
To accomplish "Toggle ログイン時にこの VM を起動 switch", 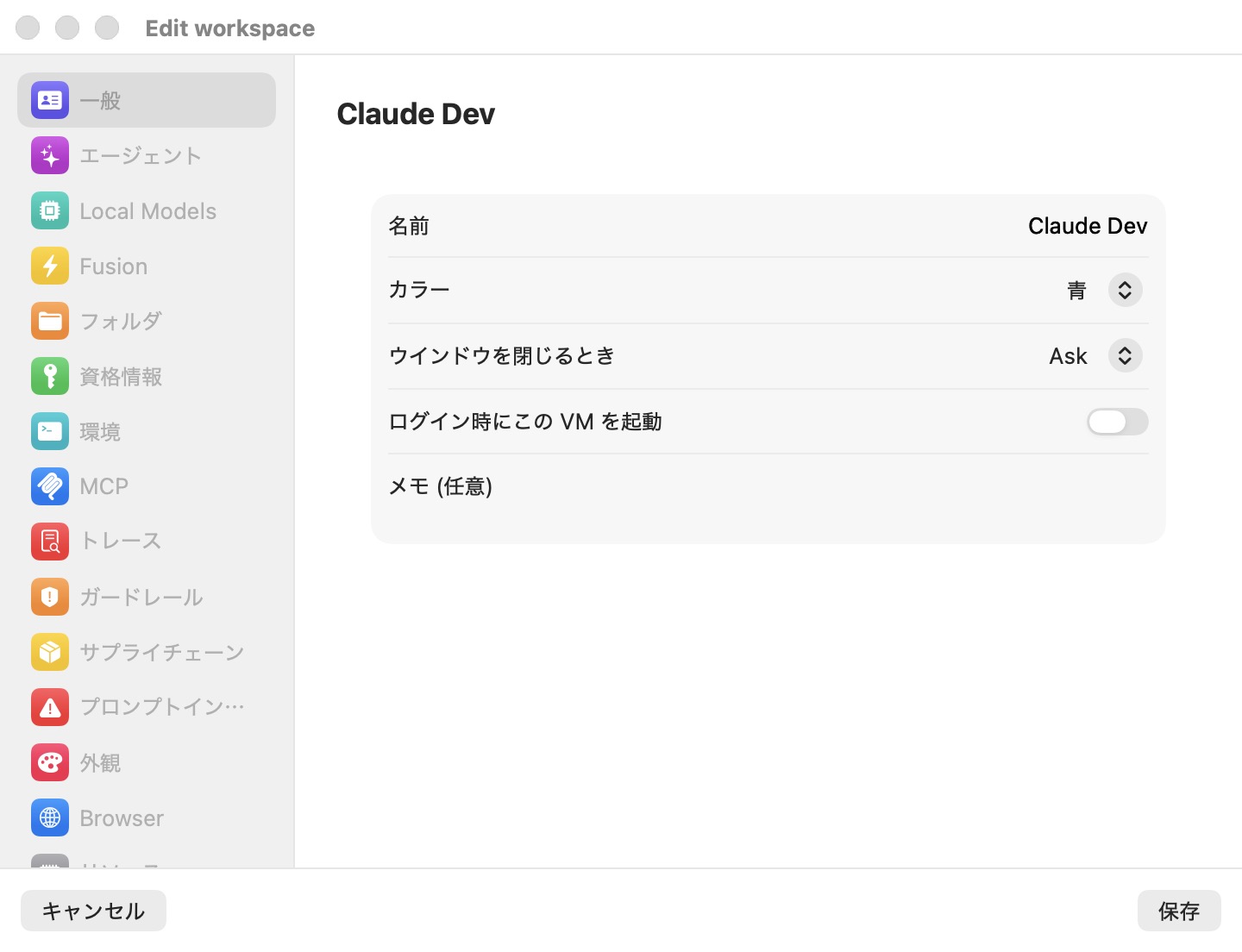I will (1117, 422).
